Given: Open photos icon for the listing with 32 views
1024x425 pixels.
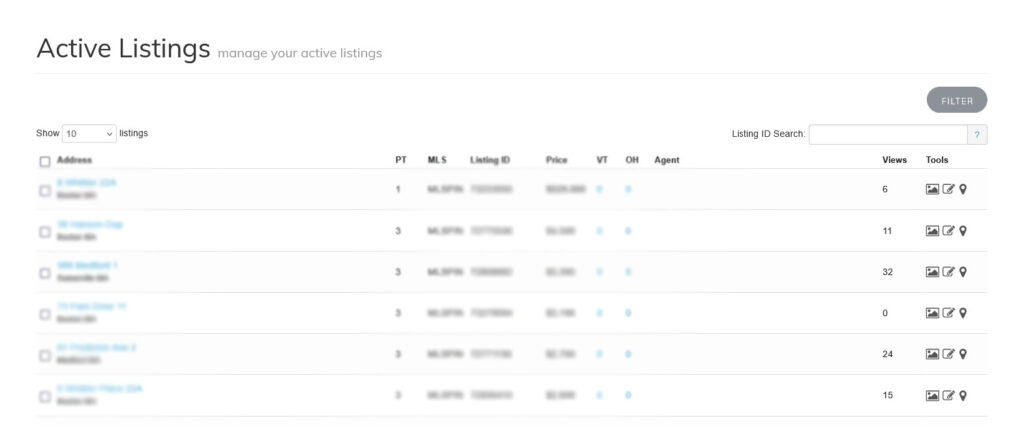Looking at the screenshot, I should (x=932, y=272).
